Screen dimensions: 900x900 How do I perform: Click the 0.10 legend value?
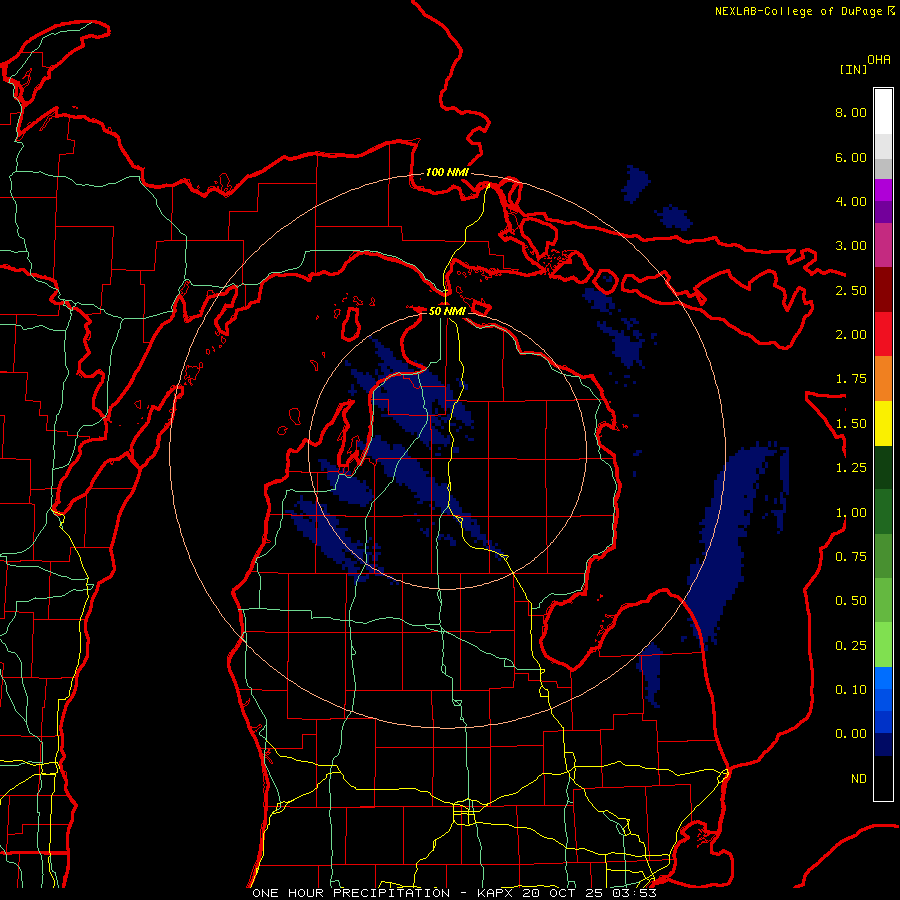pyautogui.click(x=851, y=690)
